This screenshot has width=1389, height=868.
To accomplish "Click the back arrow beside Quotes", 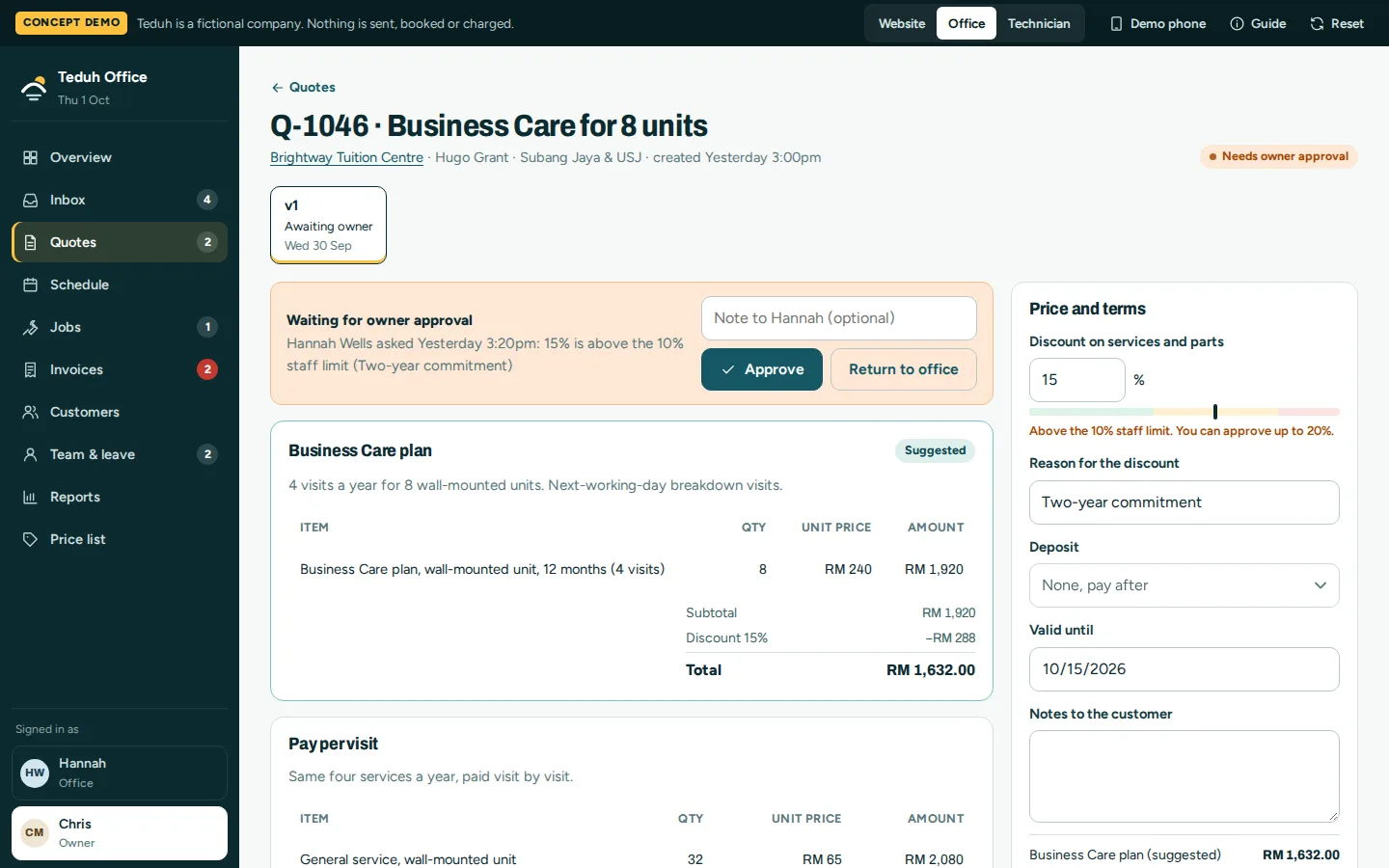I will pos(277,87).
